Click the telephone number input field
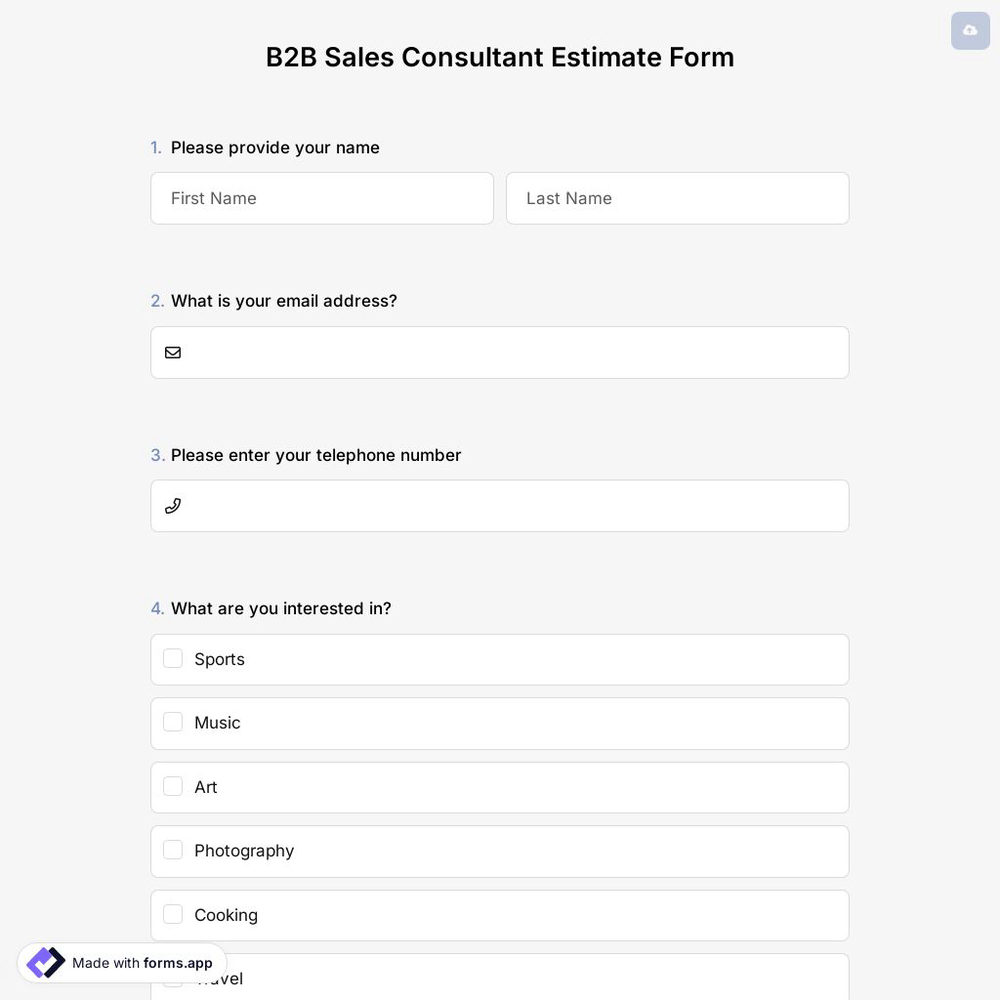Viewport: 1000px width, 1000px height. click(500, 505)
